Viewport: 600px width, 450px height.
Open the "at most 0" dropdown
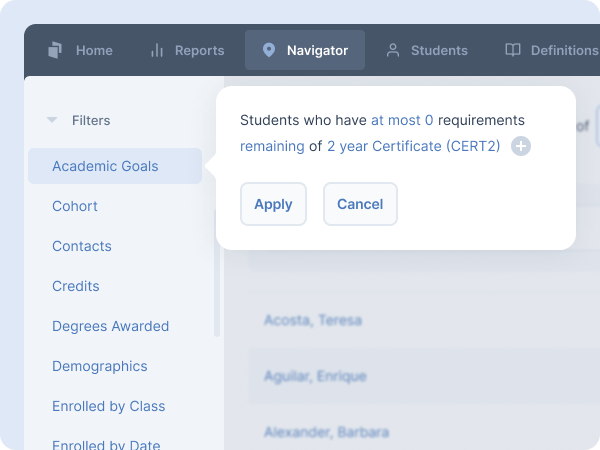coord(402,120)
